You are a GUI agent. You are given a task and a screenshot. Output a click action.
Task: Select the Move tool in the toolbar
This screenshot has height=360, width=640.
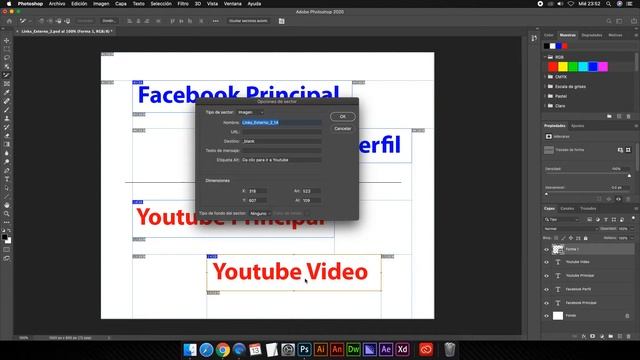pos(7,40)
